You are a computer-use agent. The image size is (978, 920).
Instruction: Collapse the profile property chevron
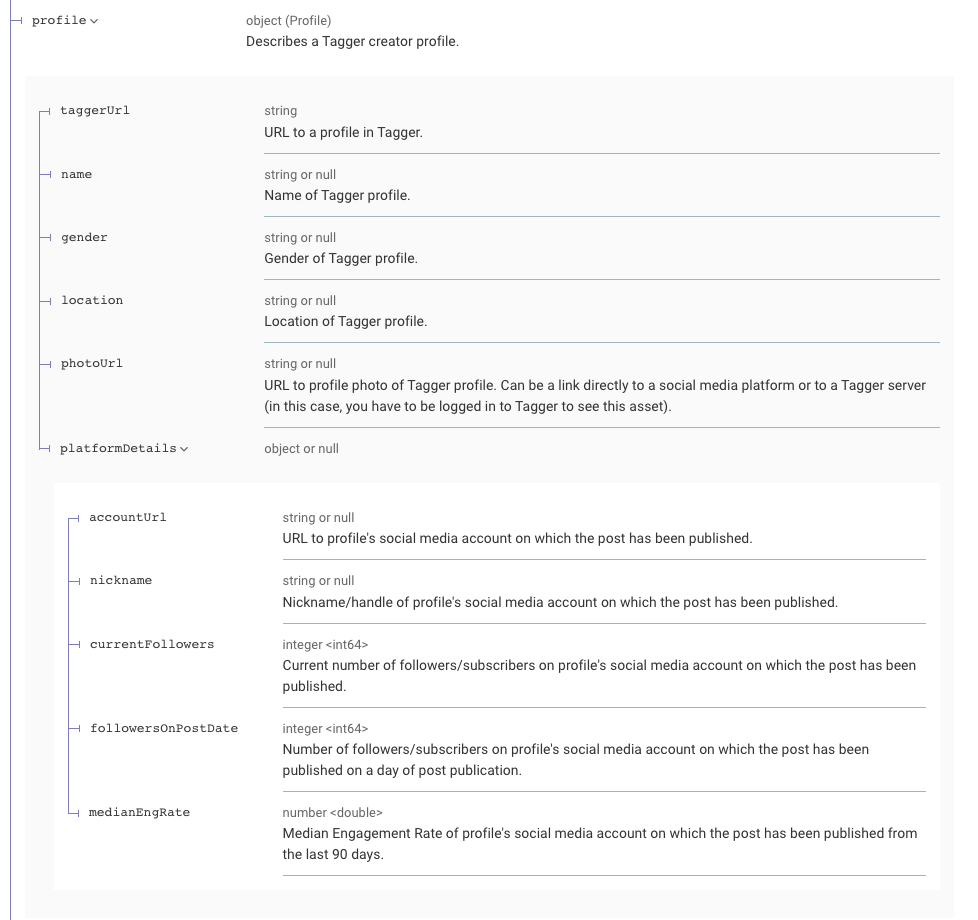point(94,21)
